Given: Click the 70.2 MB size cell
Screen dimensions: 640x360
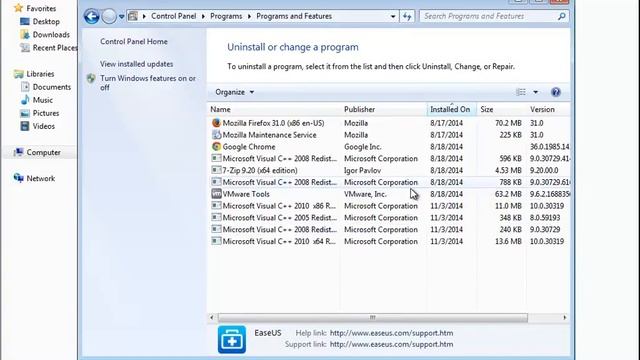Looking at the screenshot, I should 508,123.
